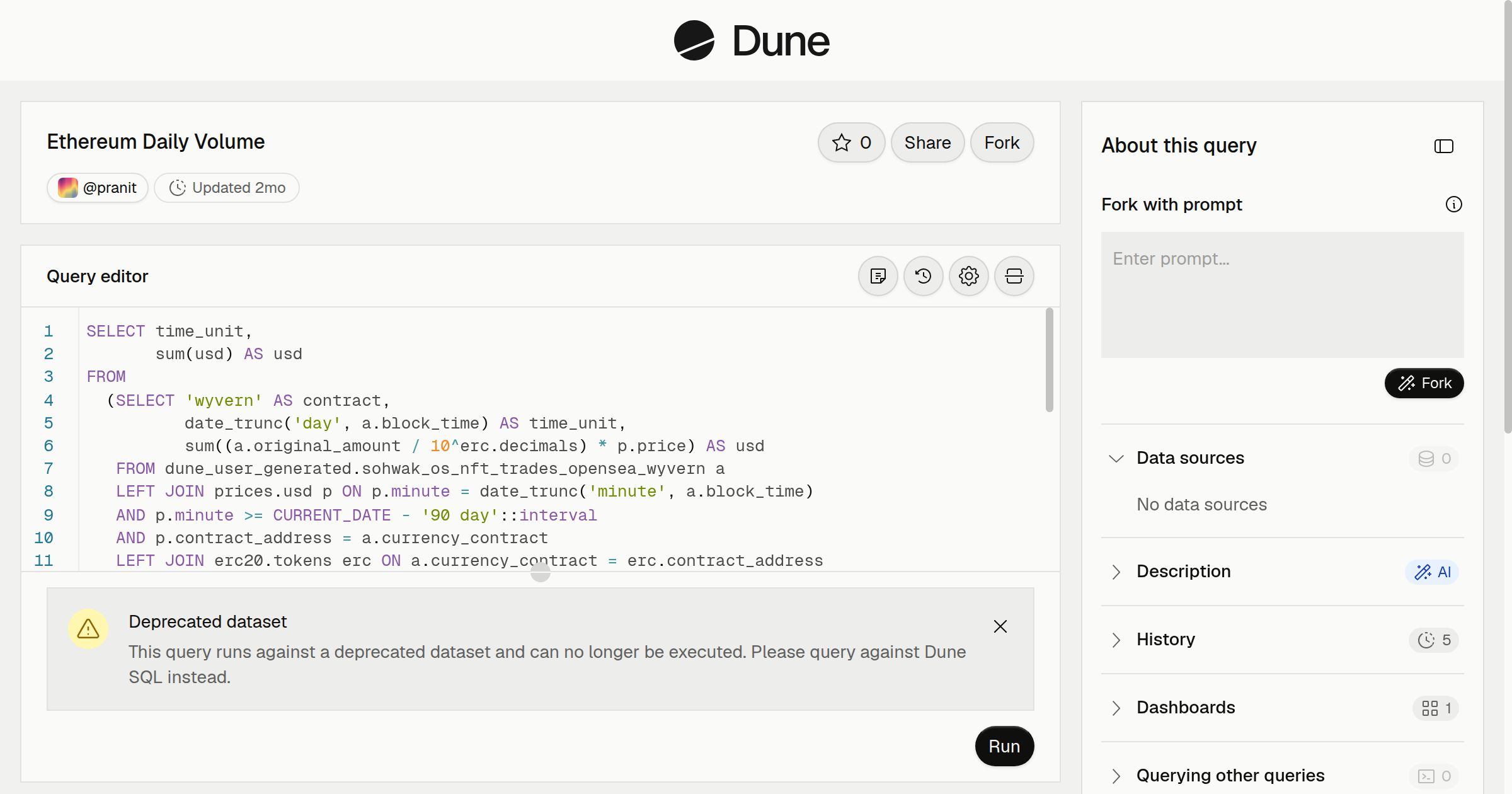Screen dimensions: 1512x794
Task: Click the info icon beside Fork with prompt
Action: (x=1454, y=204)
